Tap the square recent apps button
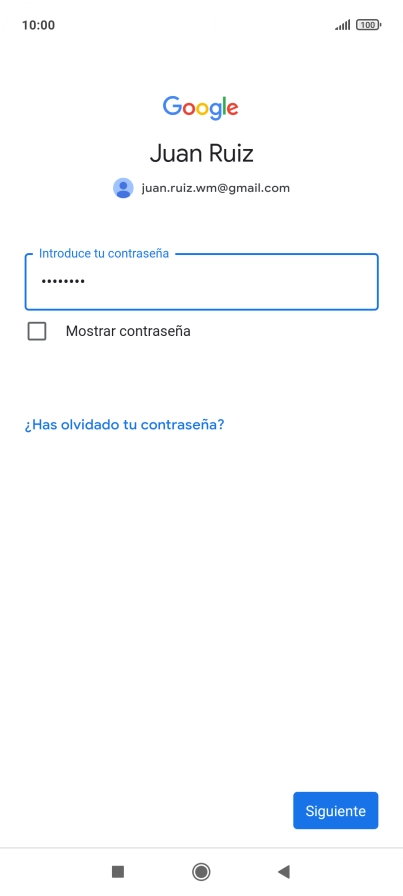Image resolution: width=403 pixels, height=896 pixels. tap(118, 871)
